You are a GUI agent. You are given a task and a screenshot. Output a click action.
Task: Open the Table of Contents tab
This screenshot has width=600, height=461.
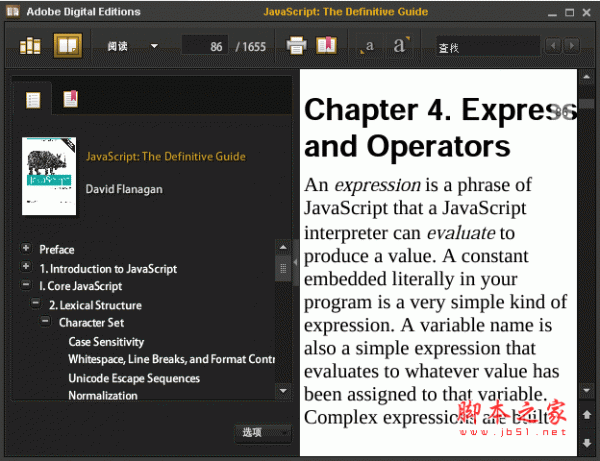33,100
